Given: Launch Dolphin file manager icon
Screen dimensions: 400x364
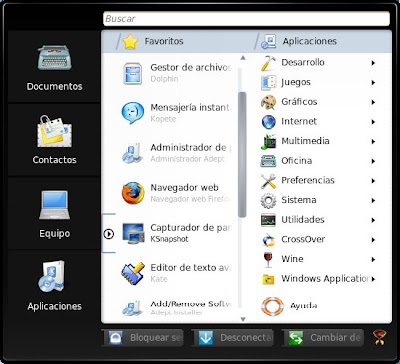Looking at the screenshot, I should pyautogui.click(x=133, y=73).
